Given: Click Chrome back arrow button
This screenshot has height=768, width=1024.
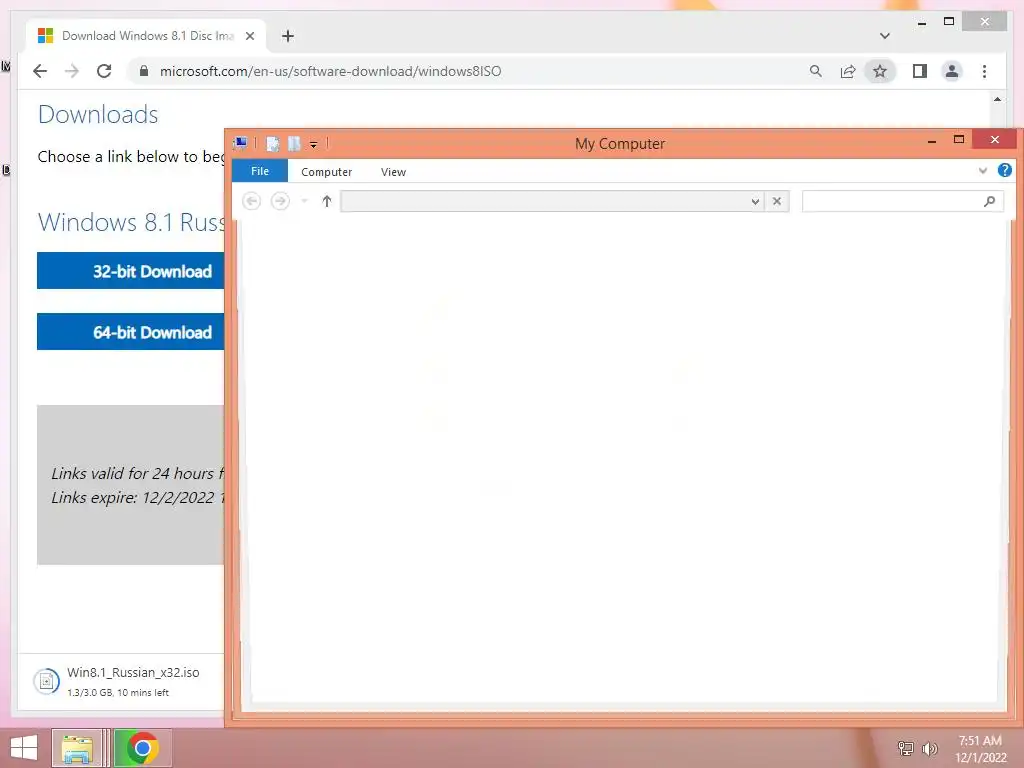Looking at the screenshot, I should coord(40,71).
